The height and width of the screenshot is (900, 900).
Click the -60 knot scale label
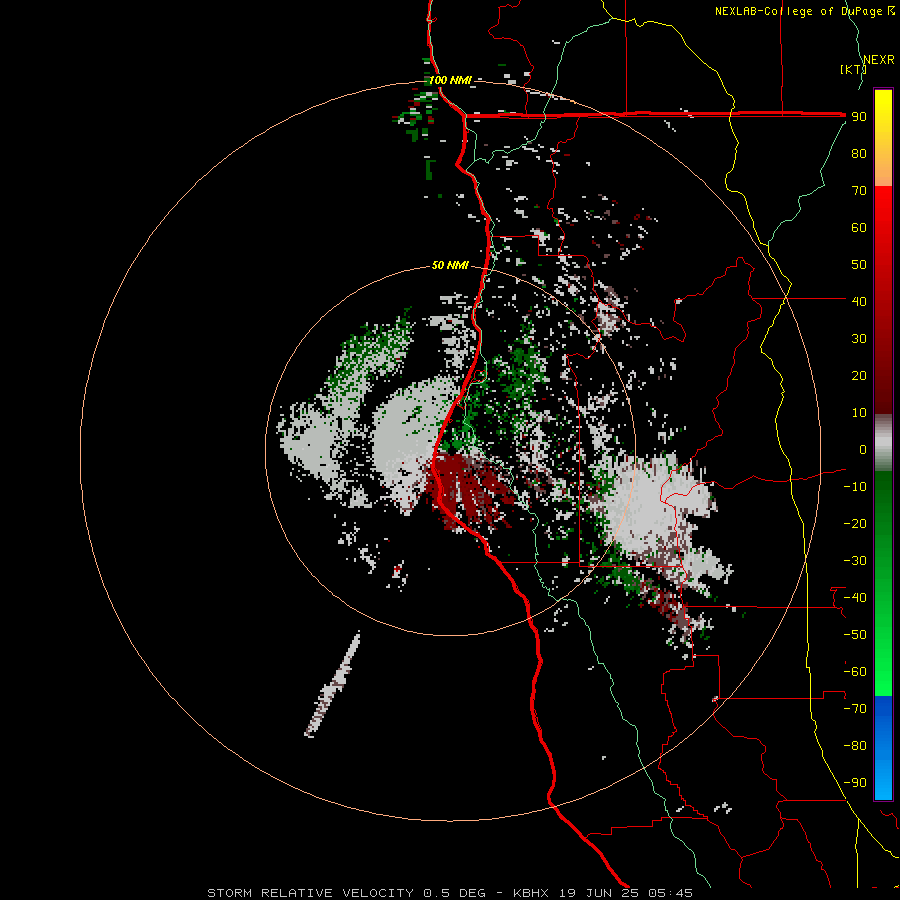click(855, 672)
